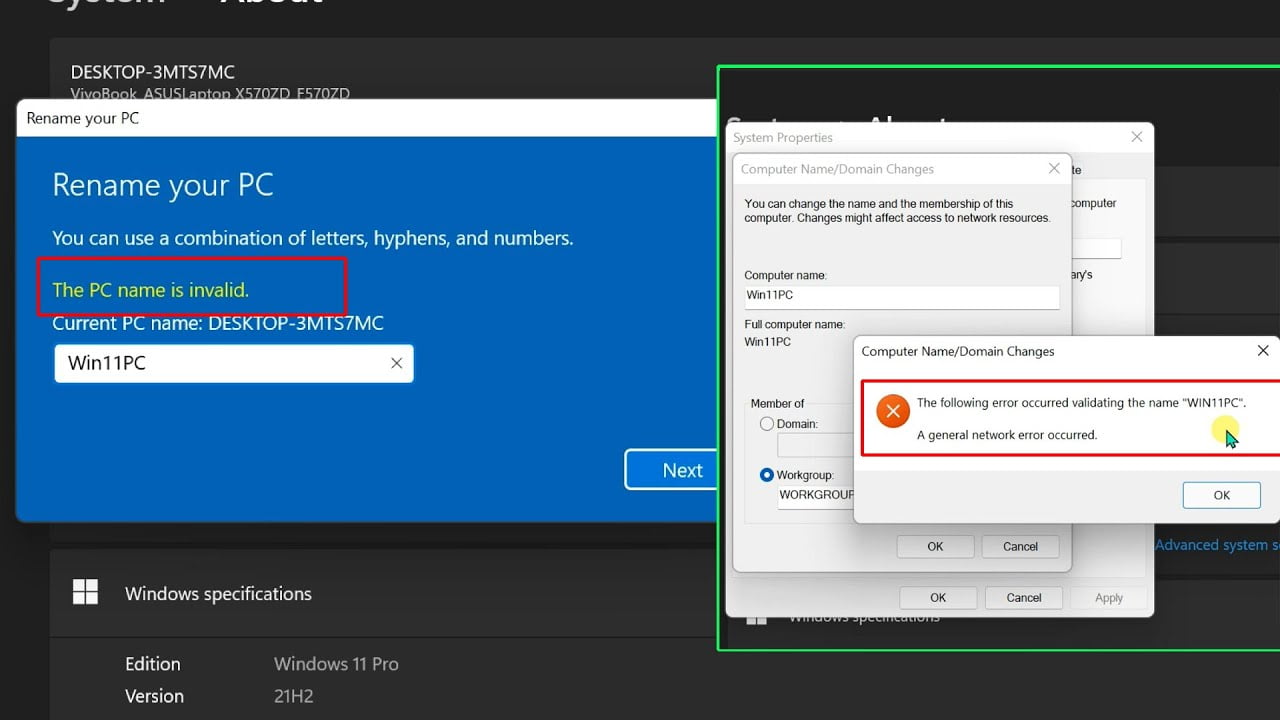
Task: Click the DESKTOP-3MTS7MC device name
Action: (x=153, y=72)
